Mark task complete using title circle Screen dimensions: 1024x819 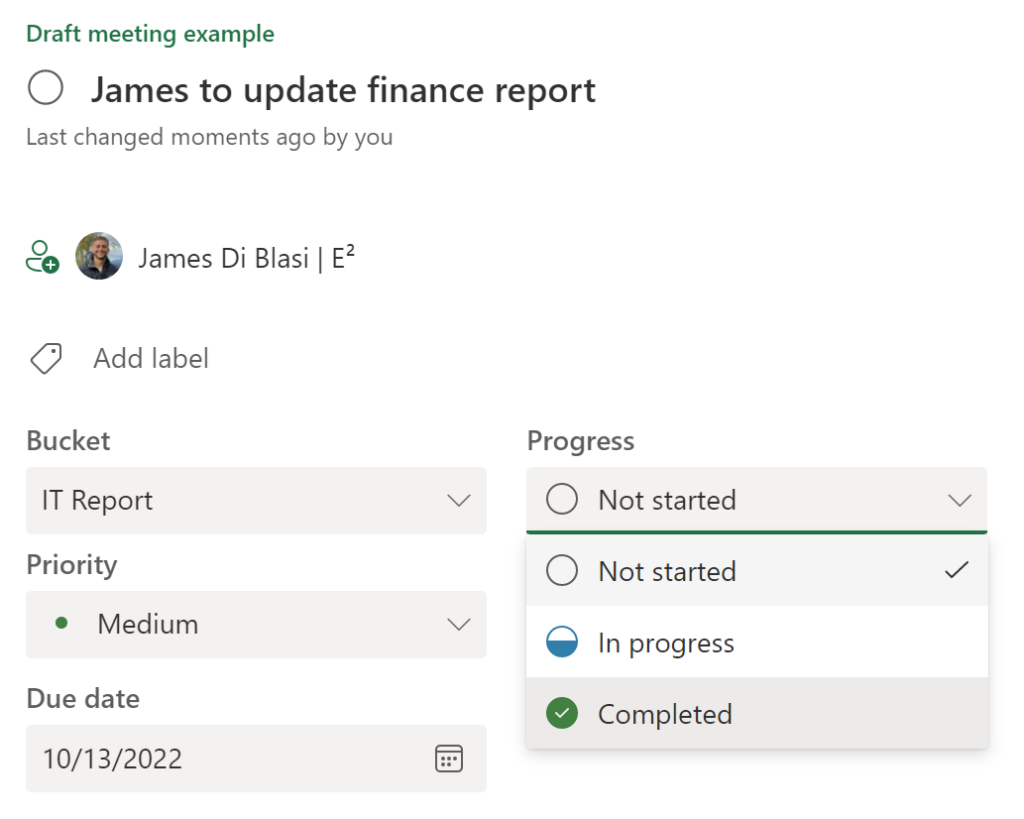coord(46,89)
